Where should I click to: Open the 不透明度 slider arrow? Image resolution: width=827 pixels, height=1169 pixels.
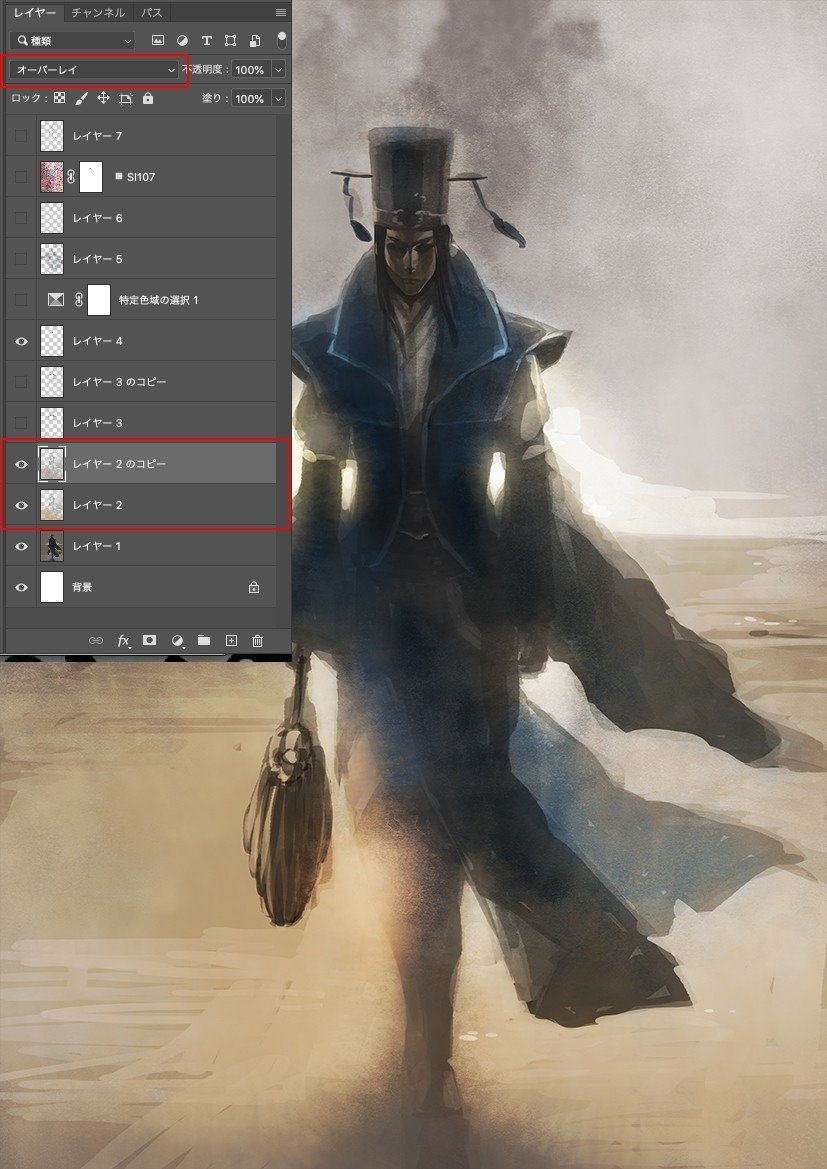point(278,69)
